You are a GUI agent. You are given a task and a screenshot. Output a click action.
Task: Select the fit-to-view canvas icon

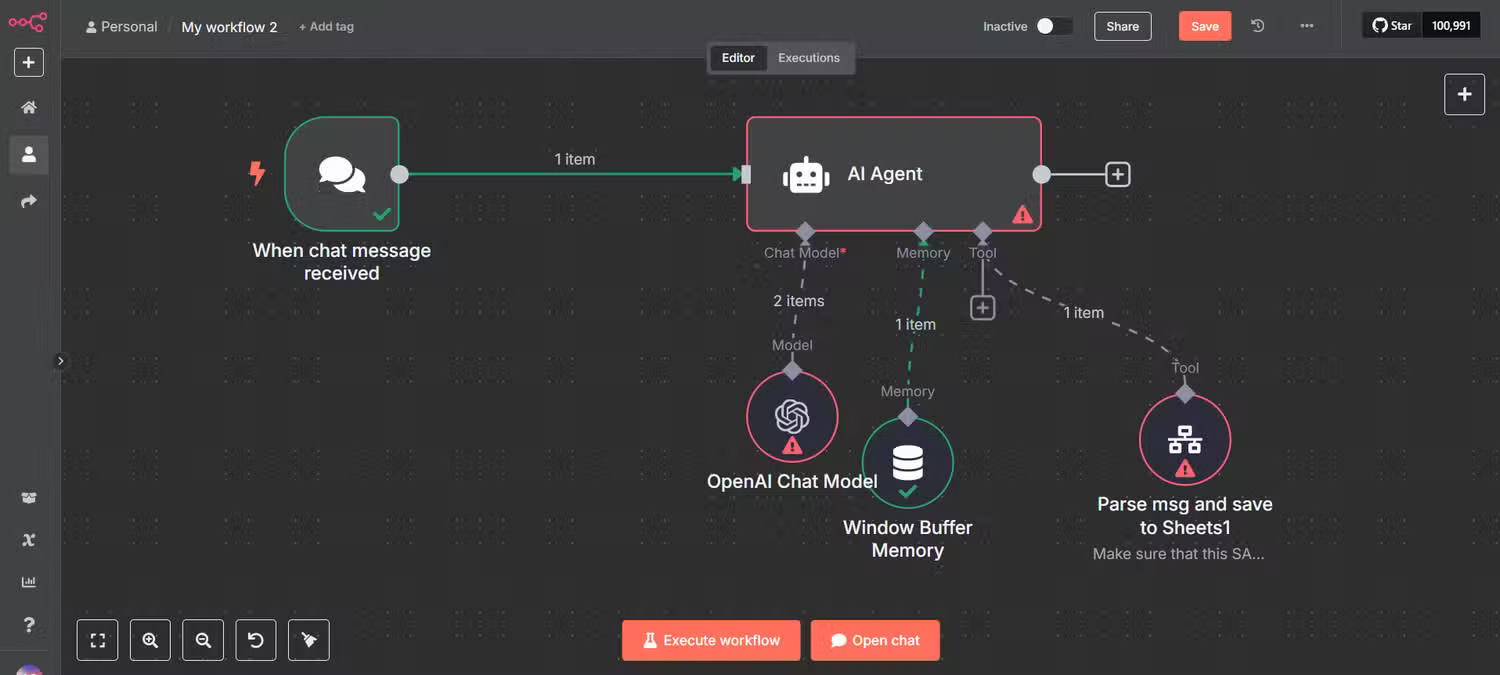[x=98, y=641]
